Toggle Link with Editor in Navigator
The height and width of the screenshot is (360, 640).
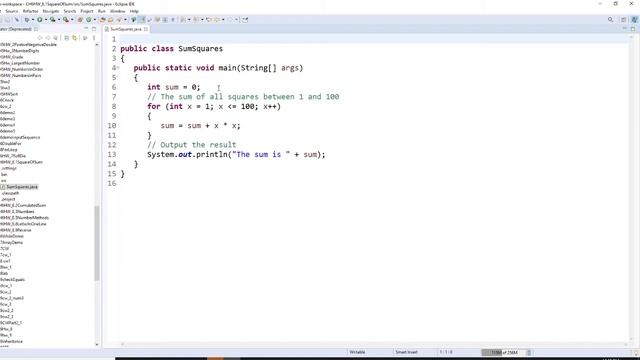[x=74, y=38]
